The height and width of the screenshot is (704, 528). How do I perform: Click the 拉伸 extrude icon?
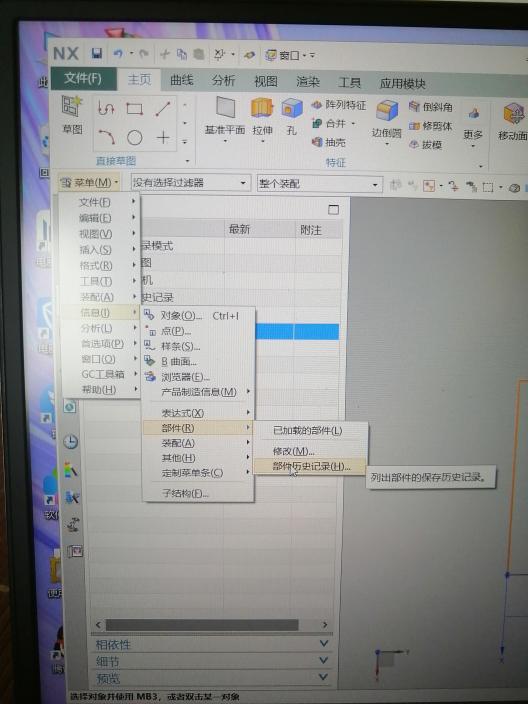point(262,109)
